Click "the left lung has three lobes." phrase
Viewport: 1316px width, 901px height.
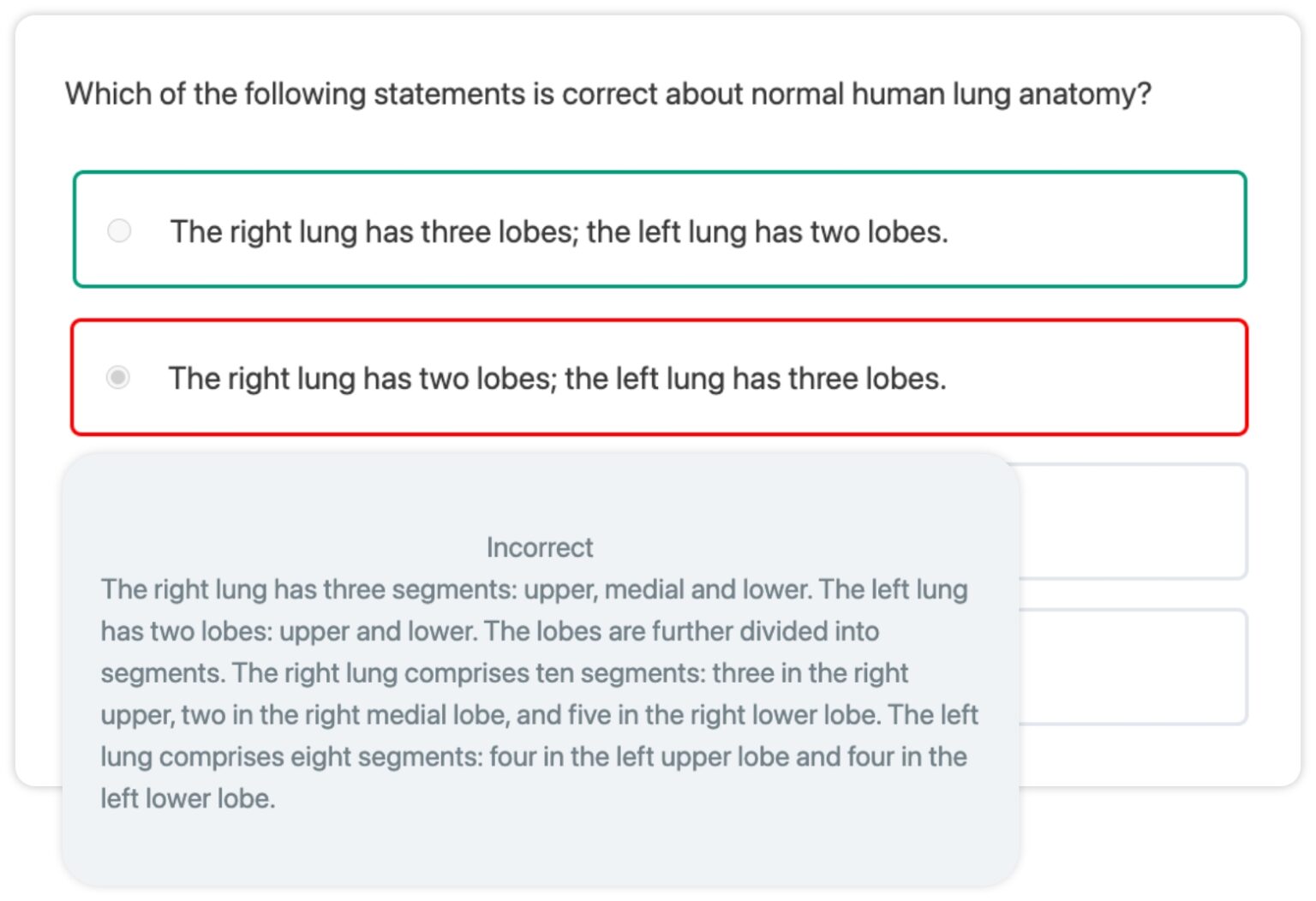click(755, 378)
